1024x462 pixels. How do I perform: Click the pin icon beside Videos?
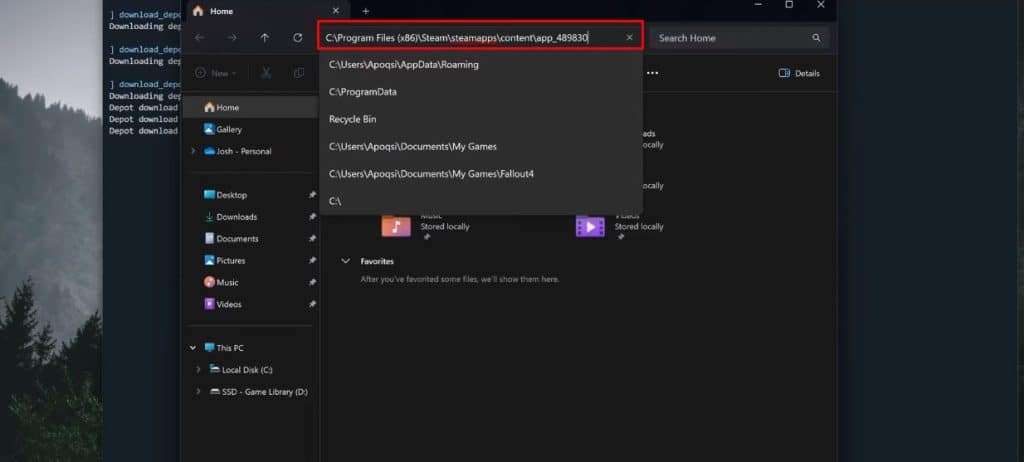(312, 305)
